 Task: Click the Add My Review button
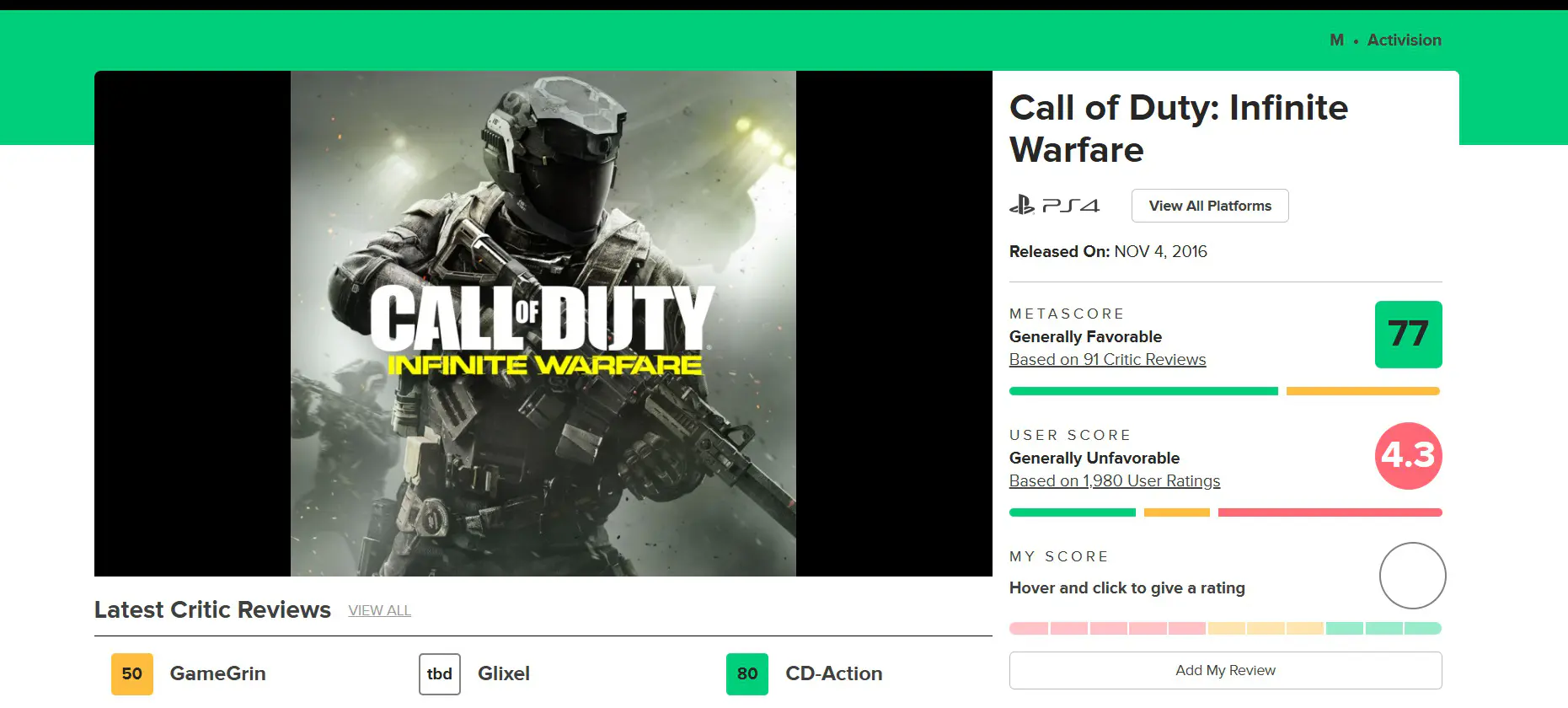[x=1225, y=670]
